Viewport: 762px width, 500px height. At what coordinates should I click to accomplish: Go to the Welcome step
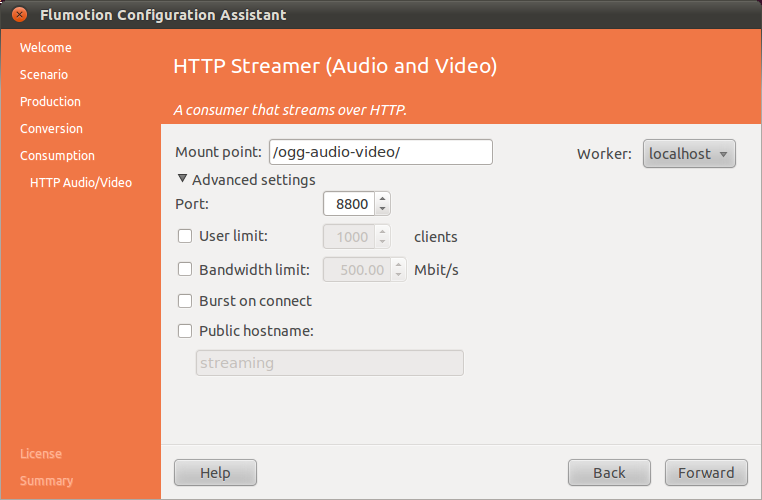coord(46,48)
